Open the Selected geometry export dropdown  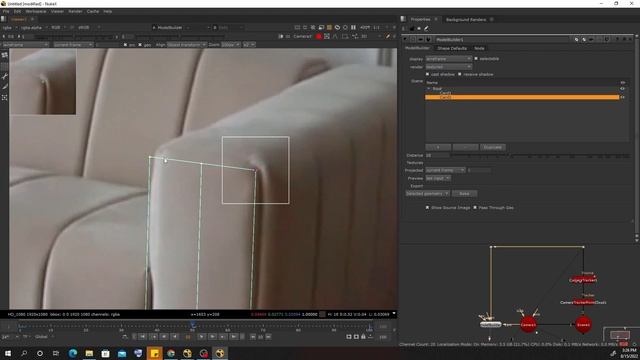427,193
